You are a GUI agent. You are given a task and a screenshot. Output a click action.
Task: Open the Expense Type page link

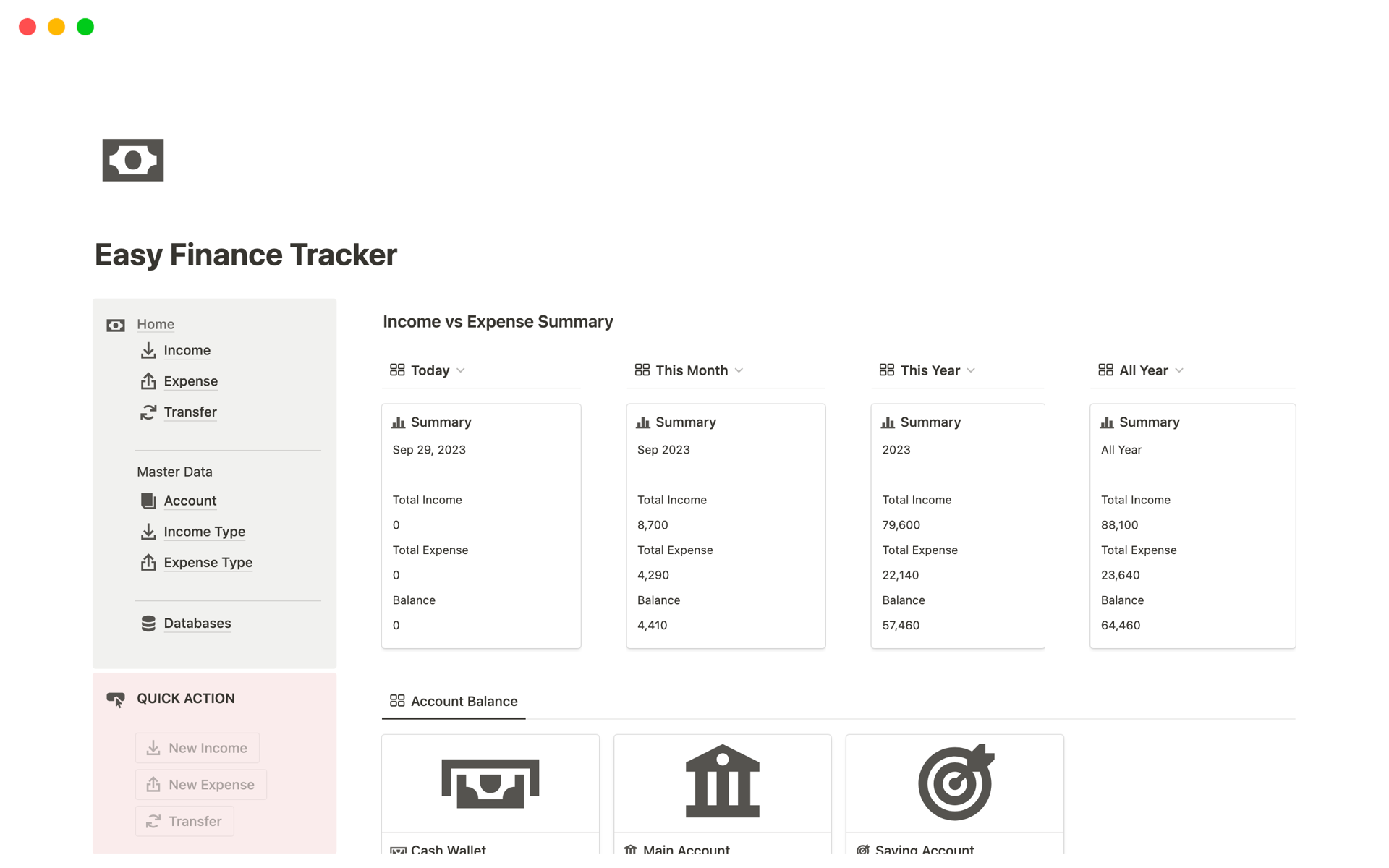click(x=208, y=563)
